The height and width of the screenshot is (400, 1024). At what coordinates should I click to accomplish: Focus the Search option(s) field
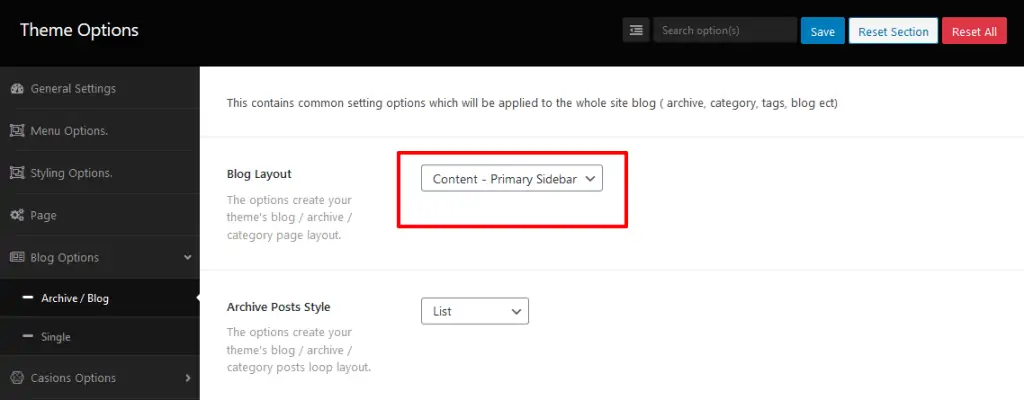[725, 30]
